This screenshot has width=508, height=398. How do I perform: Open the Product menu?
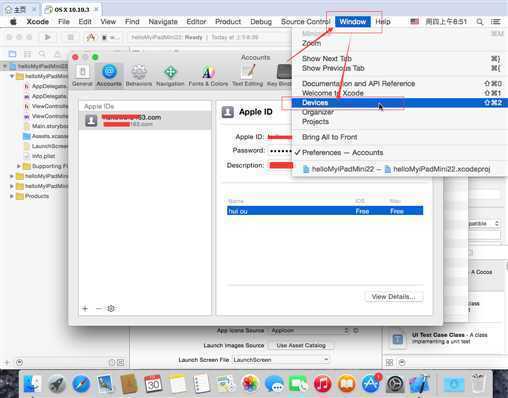228,22
